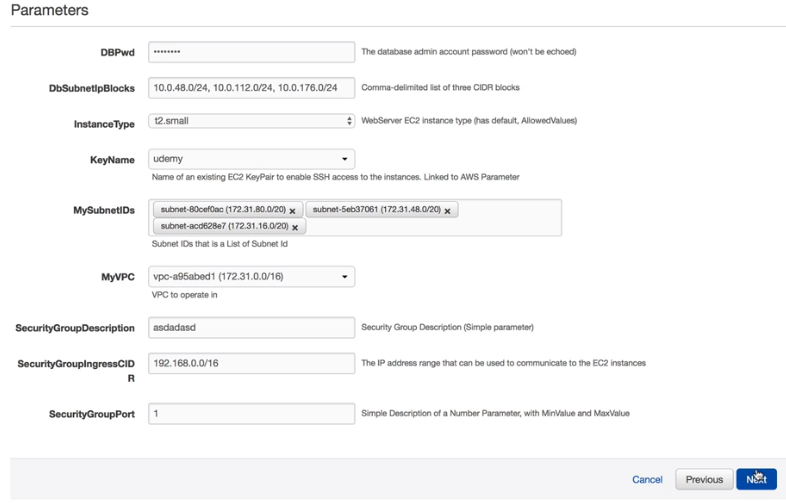Delete the subnet-acd628e7 tag with x

point(296,228)
